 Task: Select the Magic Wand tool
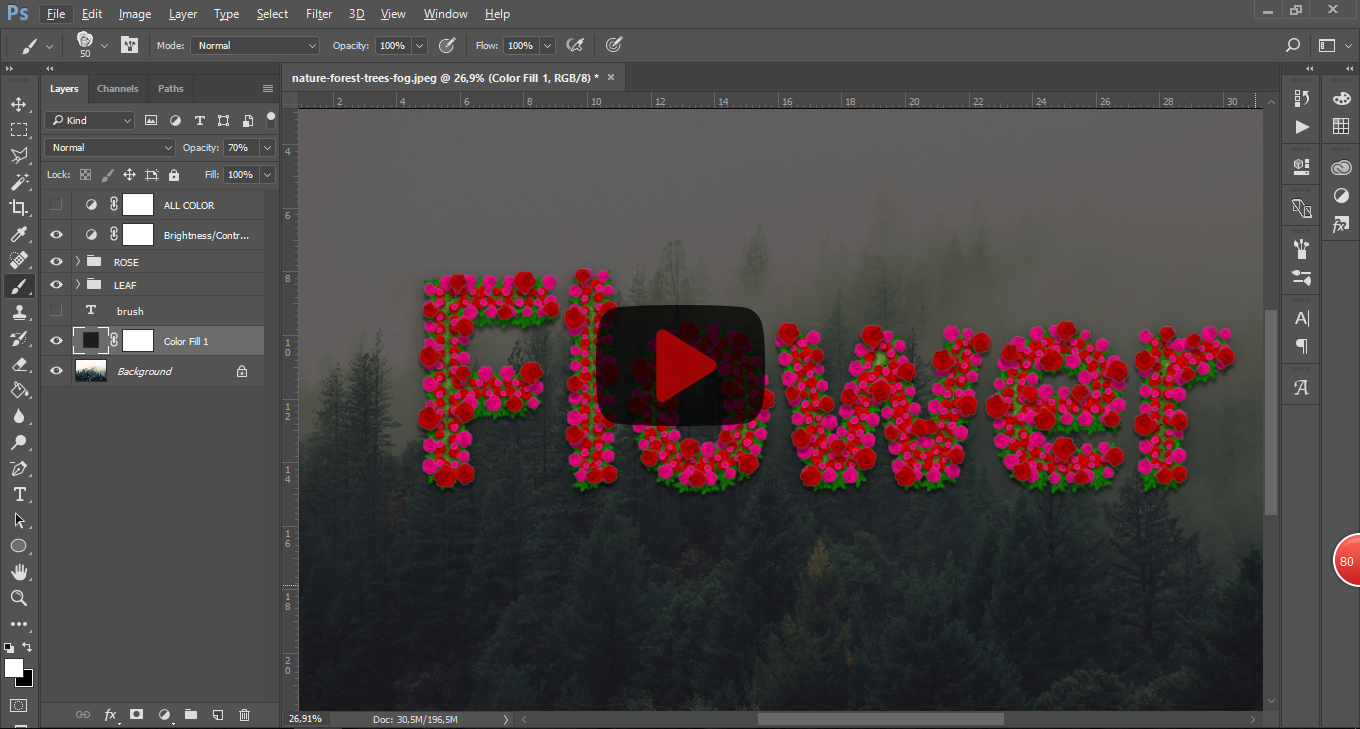19,182
